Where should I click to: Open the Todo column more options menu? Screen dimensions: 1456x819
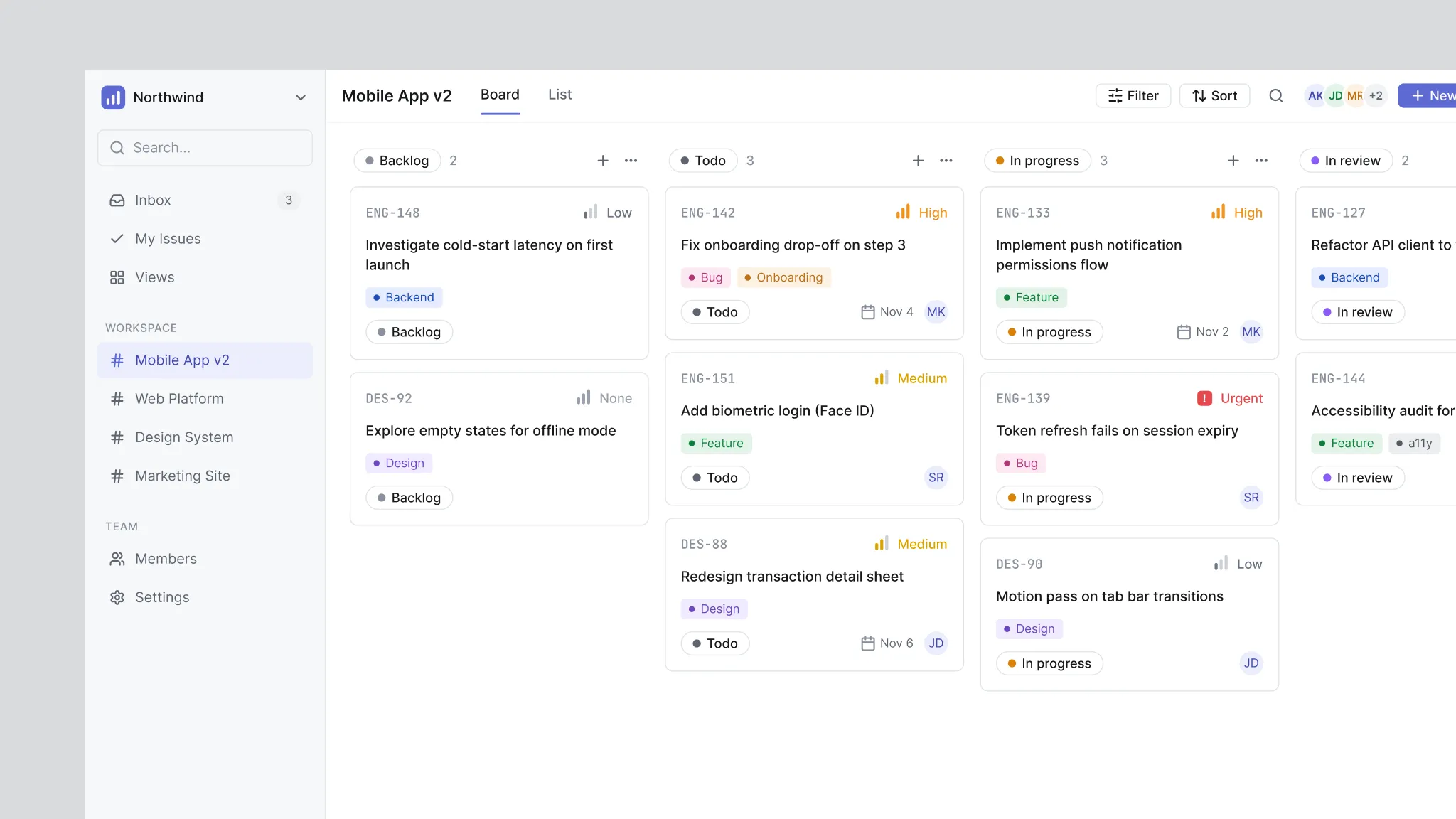(x=946, y=161)
